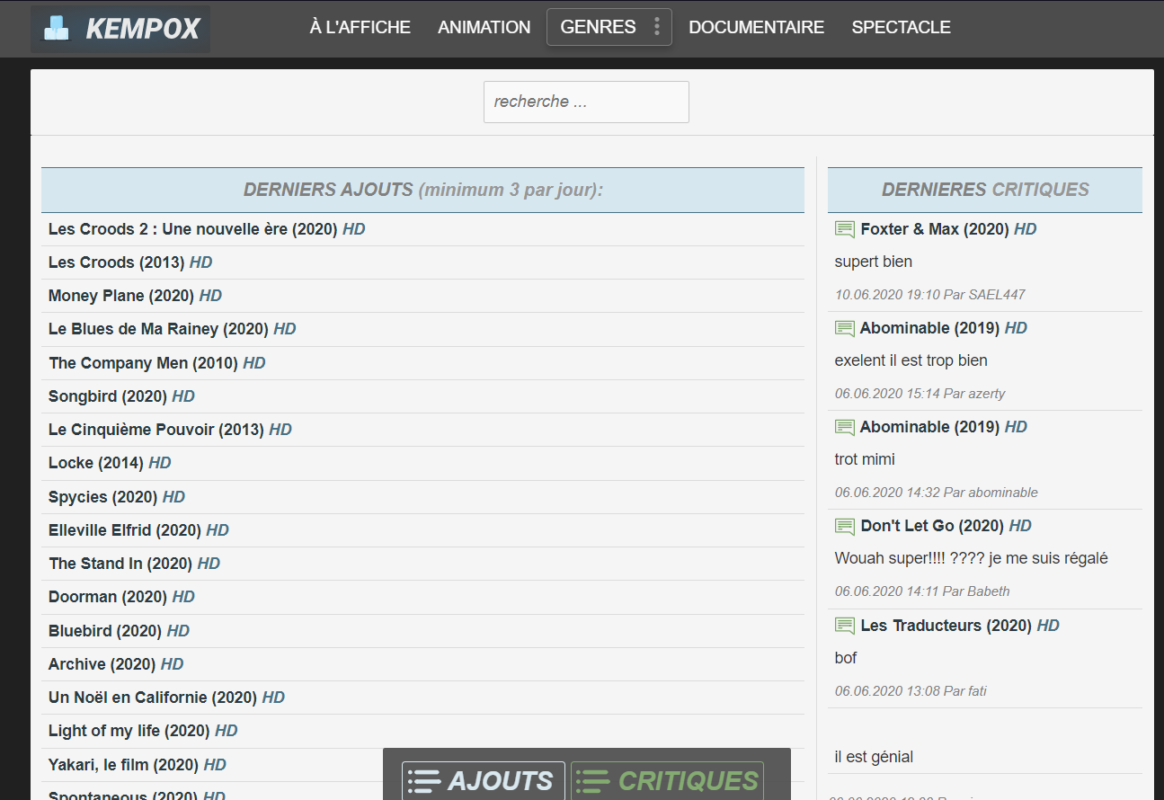Open Bluebird (2020)
This screenshot has height=800, width=1164.
119,631
